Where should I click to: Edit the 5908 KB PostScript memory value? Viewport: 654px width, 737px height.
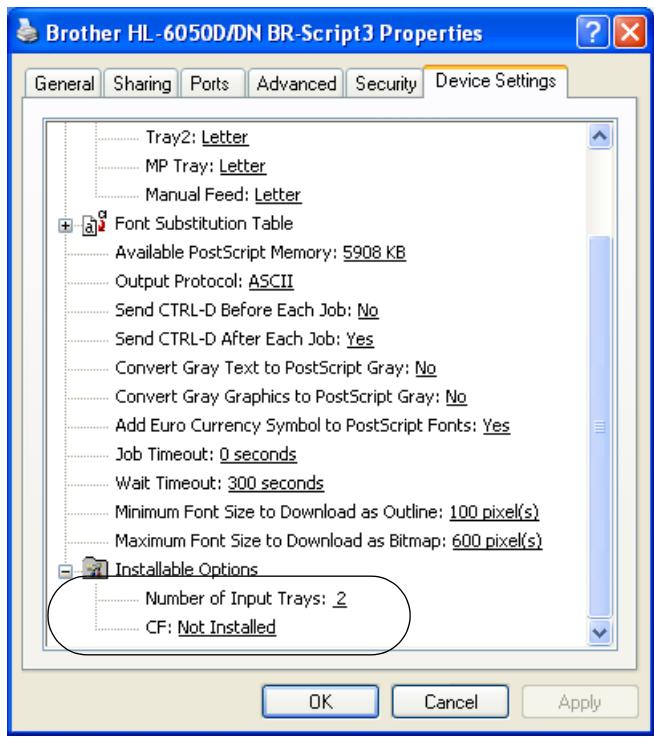click(x=374, y=252)
